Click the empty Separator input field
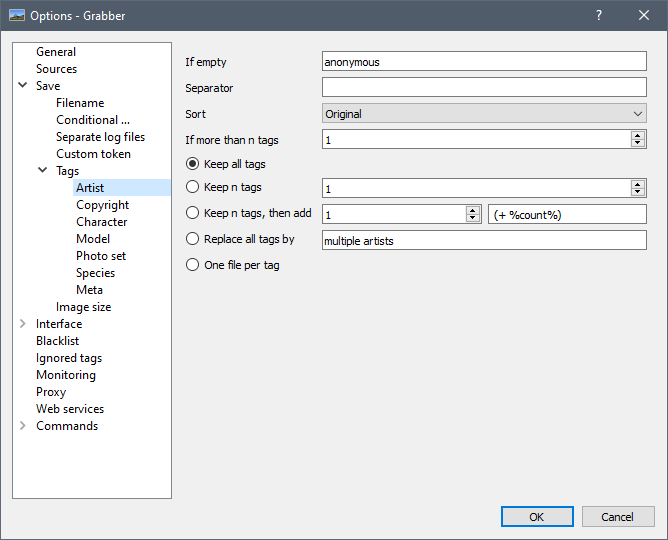The height and width of the screenshot is (540, 668). (484, 88)
